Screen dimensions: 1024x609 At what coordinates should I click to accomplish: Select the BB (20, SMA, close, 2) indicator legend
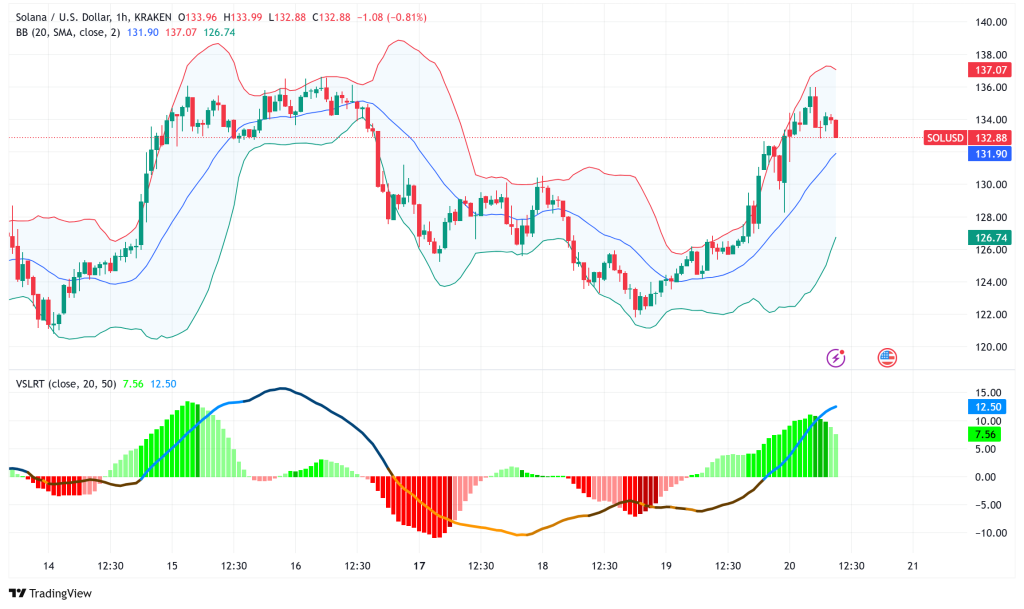(x=68, y=33)
